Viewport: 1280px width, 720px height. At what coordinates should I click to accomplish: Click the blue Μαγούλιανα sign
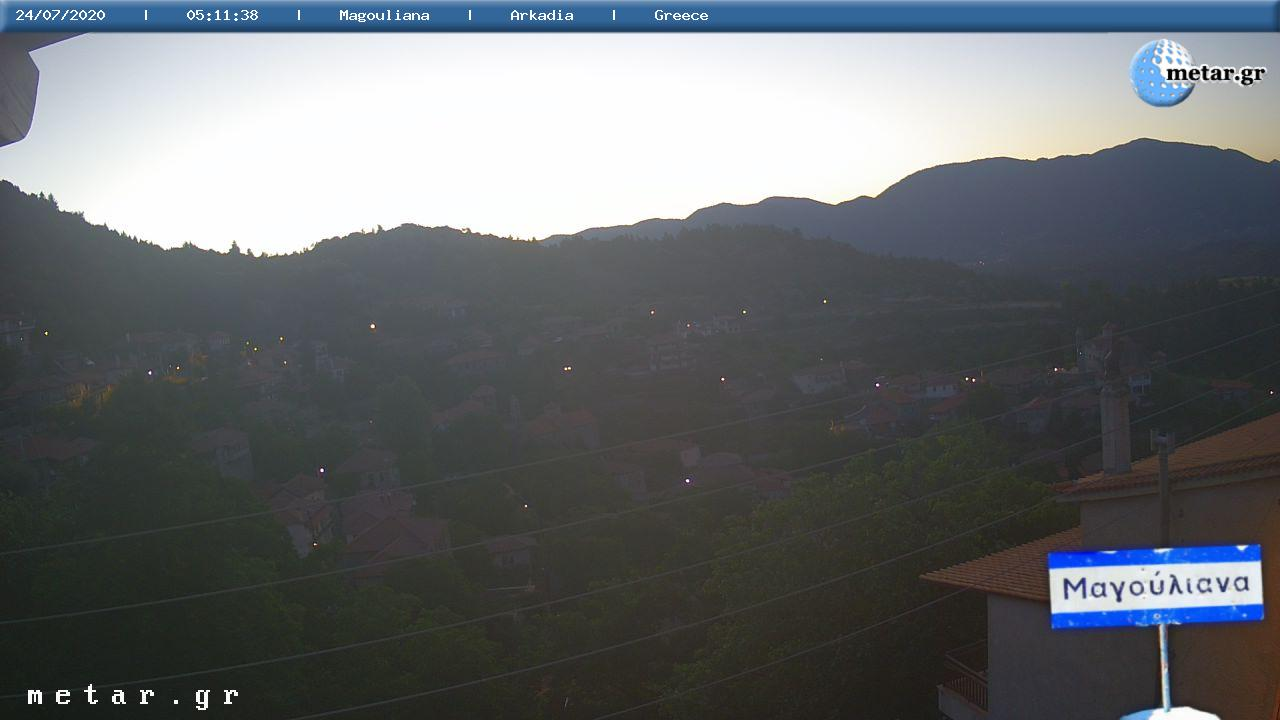[1155, 586]
